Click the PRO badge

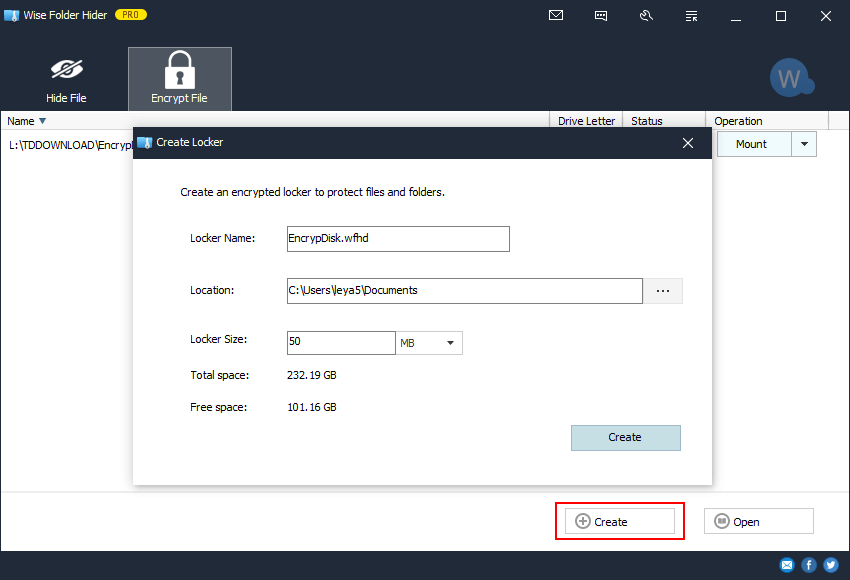[131, 15]
